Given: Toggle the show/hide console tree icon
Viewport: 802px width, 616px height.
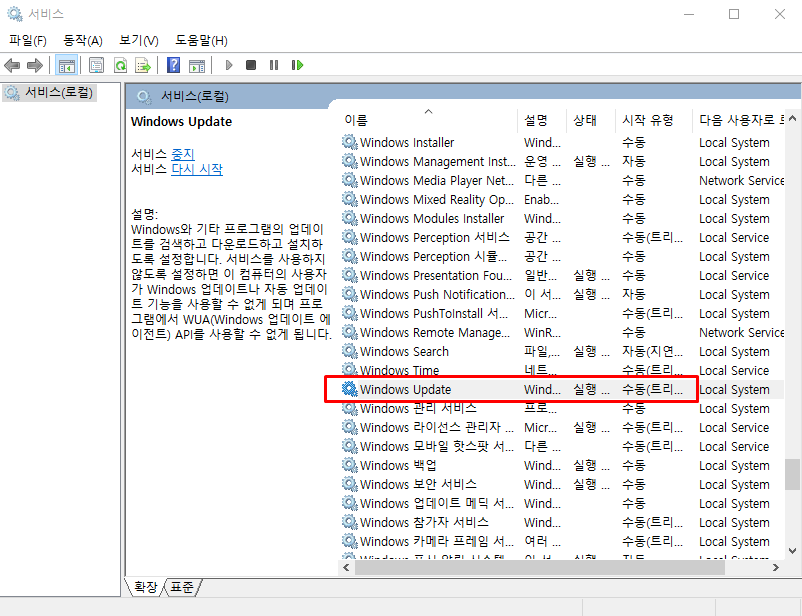Looking at the screenshot, I should tap(66, 65).
